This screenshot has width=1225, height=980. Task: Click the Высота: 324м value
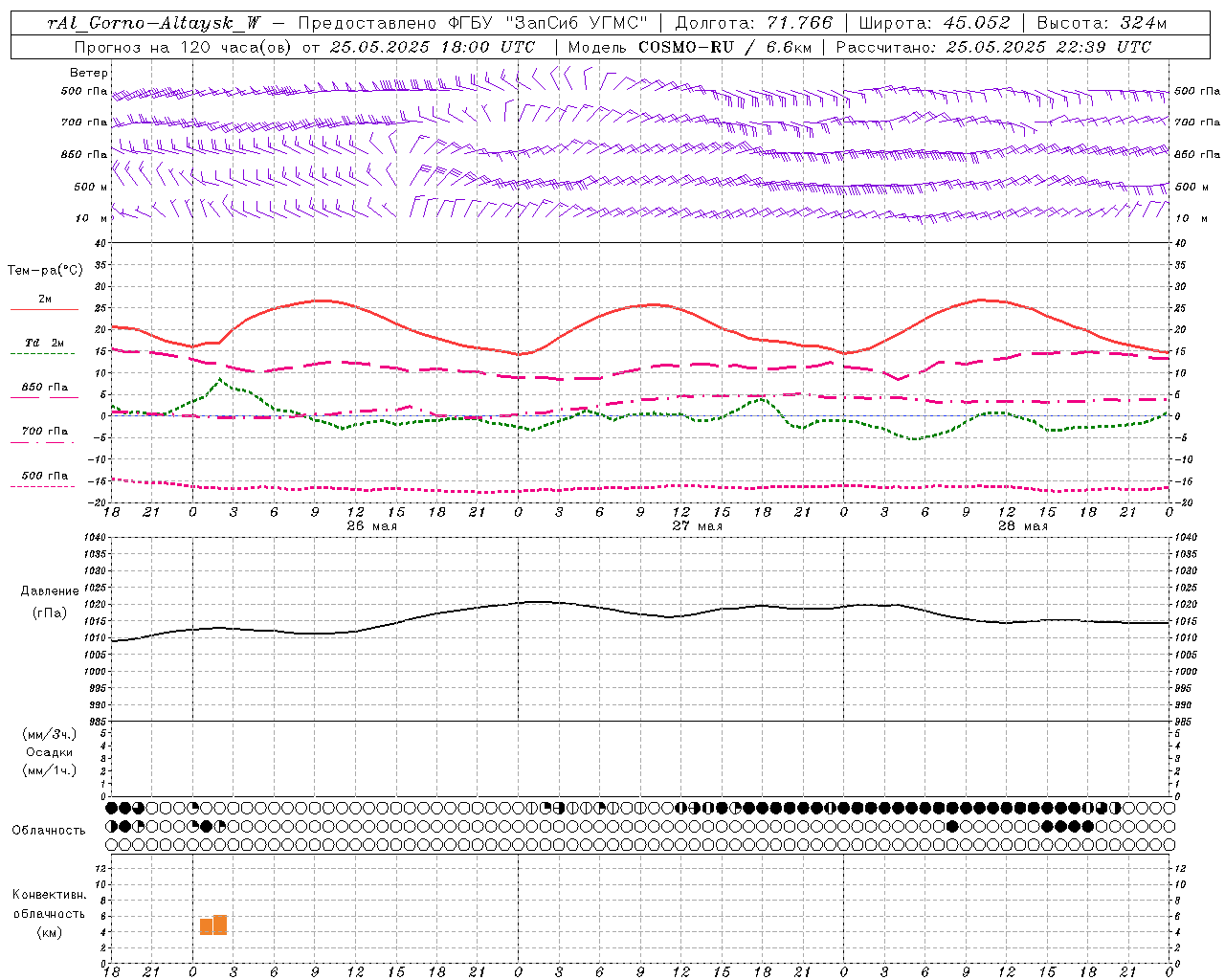coord(1102,23)
